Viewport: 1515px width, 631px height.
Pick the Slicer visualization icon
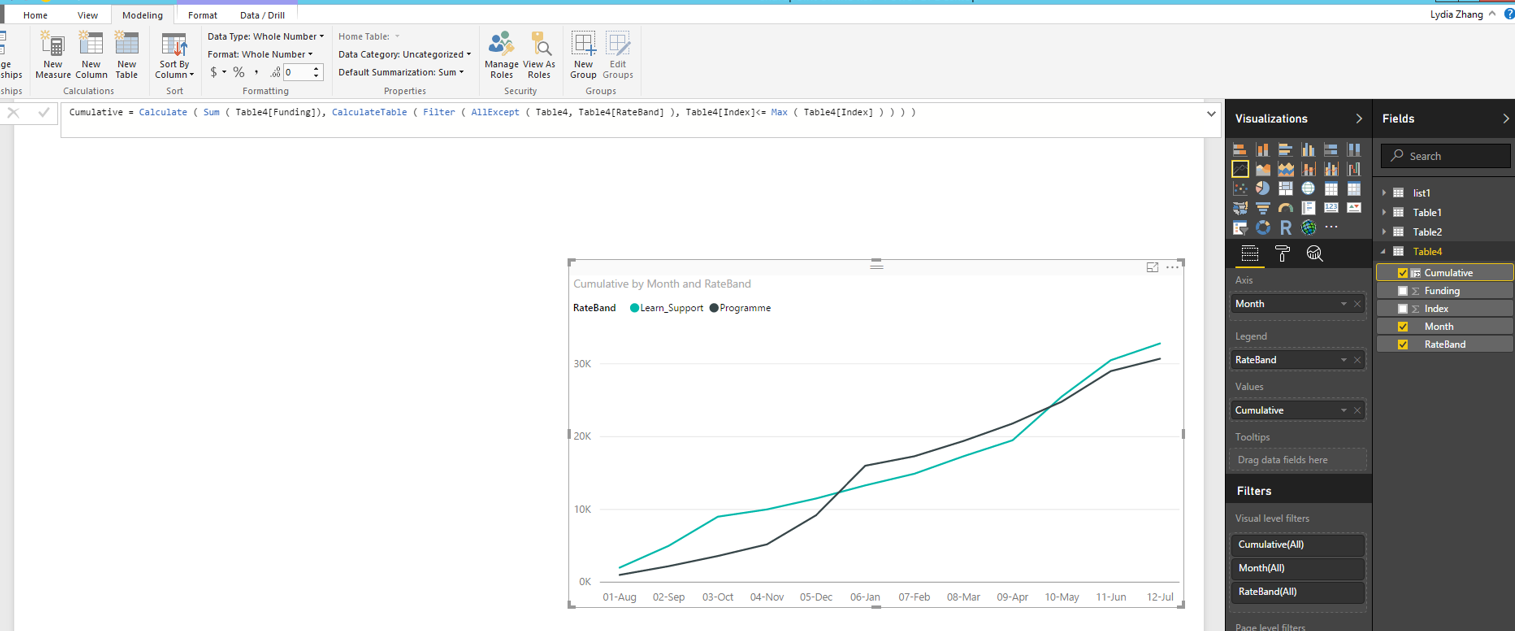(1240, 227)
